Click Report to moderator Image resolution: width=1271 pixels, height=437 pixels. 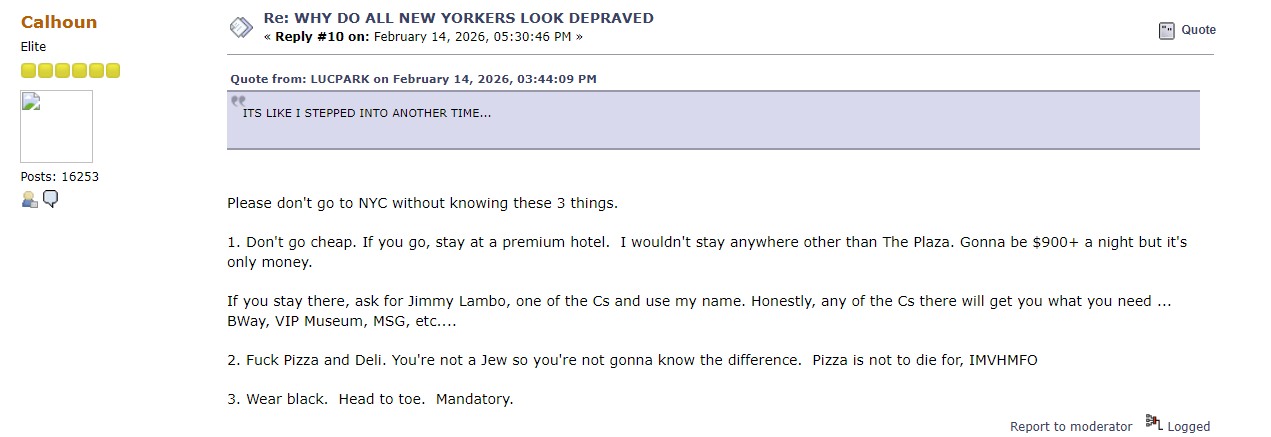click(1071, 426)
